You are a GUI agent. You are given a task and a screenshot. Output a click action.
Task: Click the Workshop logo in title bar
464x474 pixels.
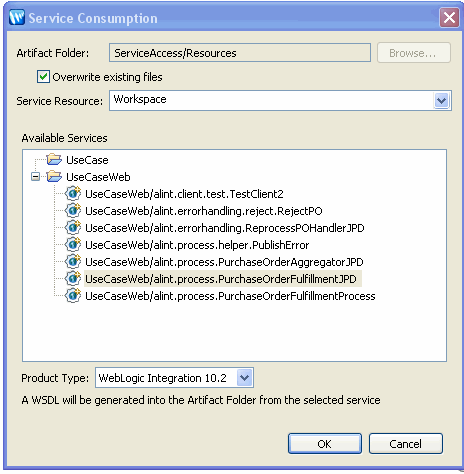tap(17, 17)
